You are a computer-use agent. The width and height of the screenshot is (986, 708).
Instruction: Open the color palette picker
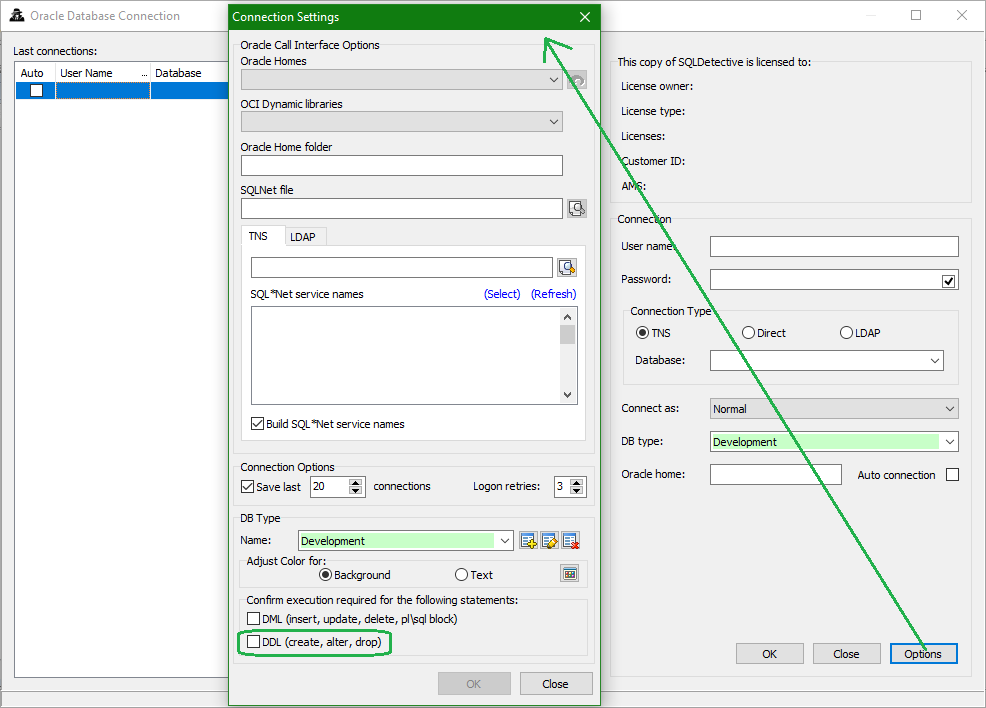pos(570,573)
